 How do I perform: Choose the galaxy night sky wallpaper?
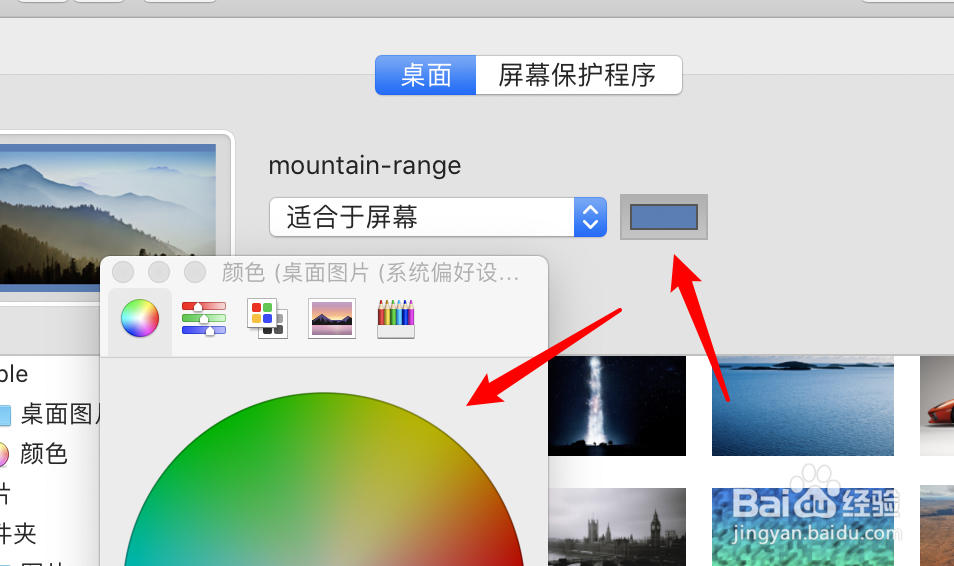(617, 405)
